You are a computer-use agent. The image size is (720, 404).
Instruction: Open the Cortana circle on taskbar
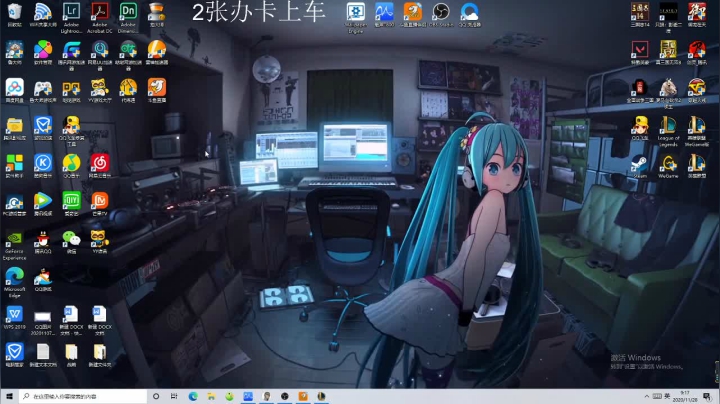(x=156, y=396)
